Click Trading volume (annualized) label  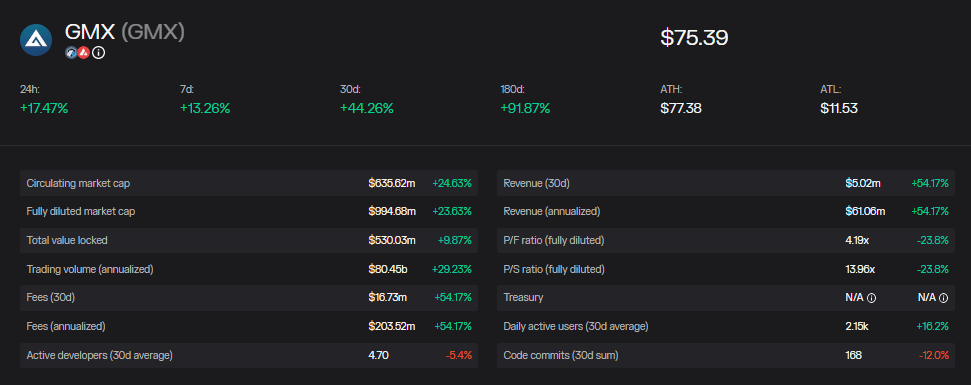pos(90,269)
